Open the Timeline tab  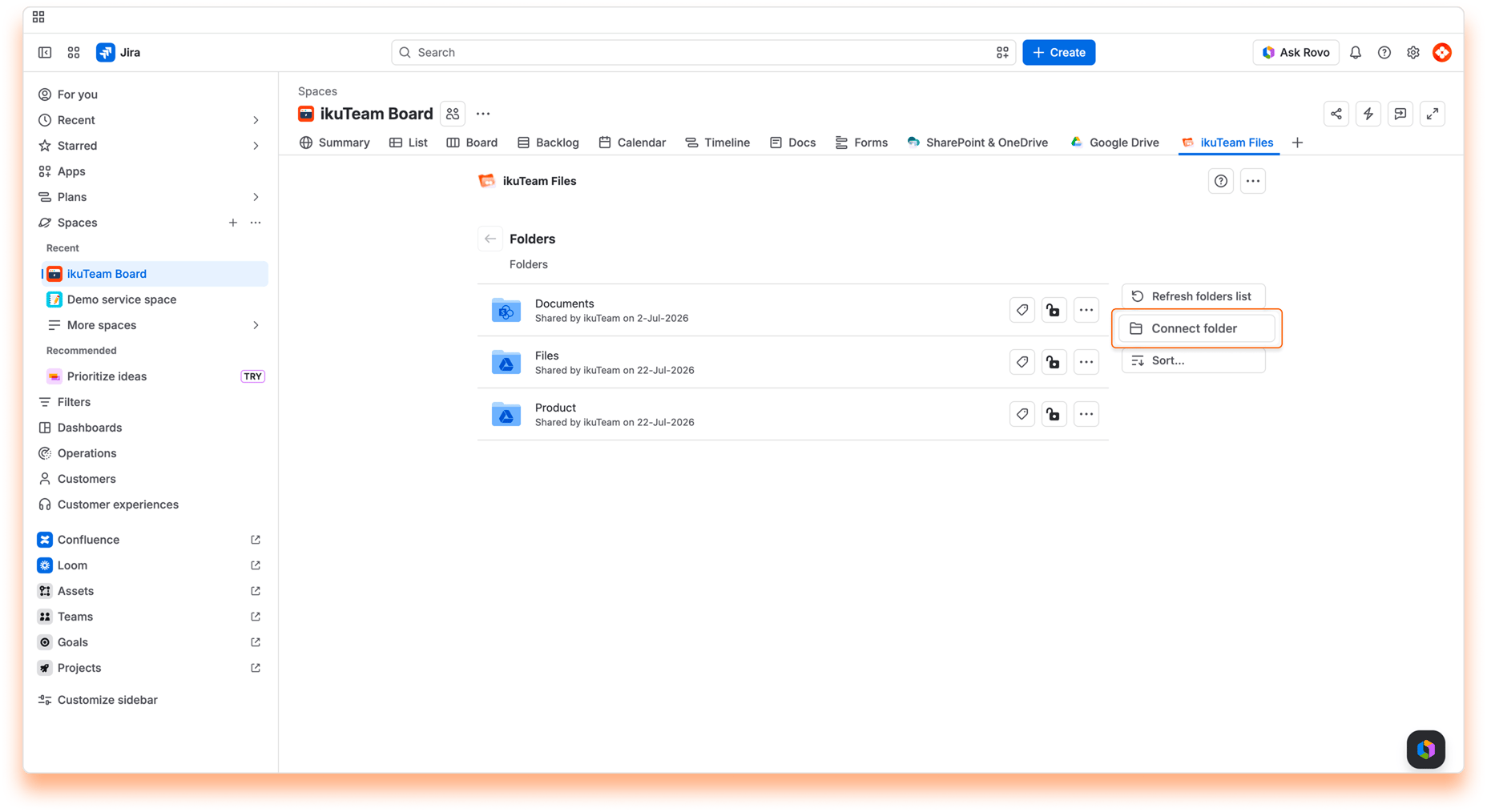point(718,143)
